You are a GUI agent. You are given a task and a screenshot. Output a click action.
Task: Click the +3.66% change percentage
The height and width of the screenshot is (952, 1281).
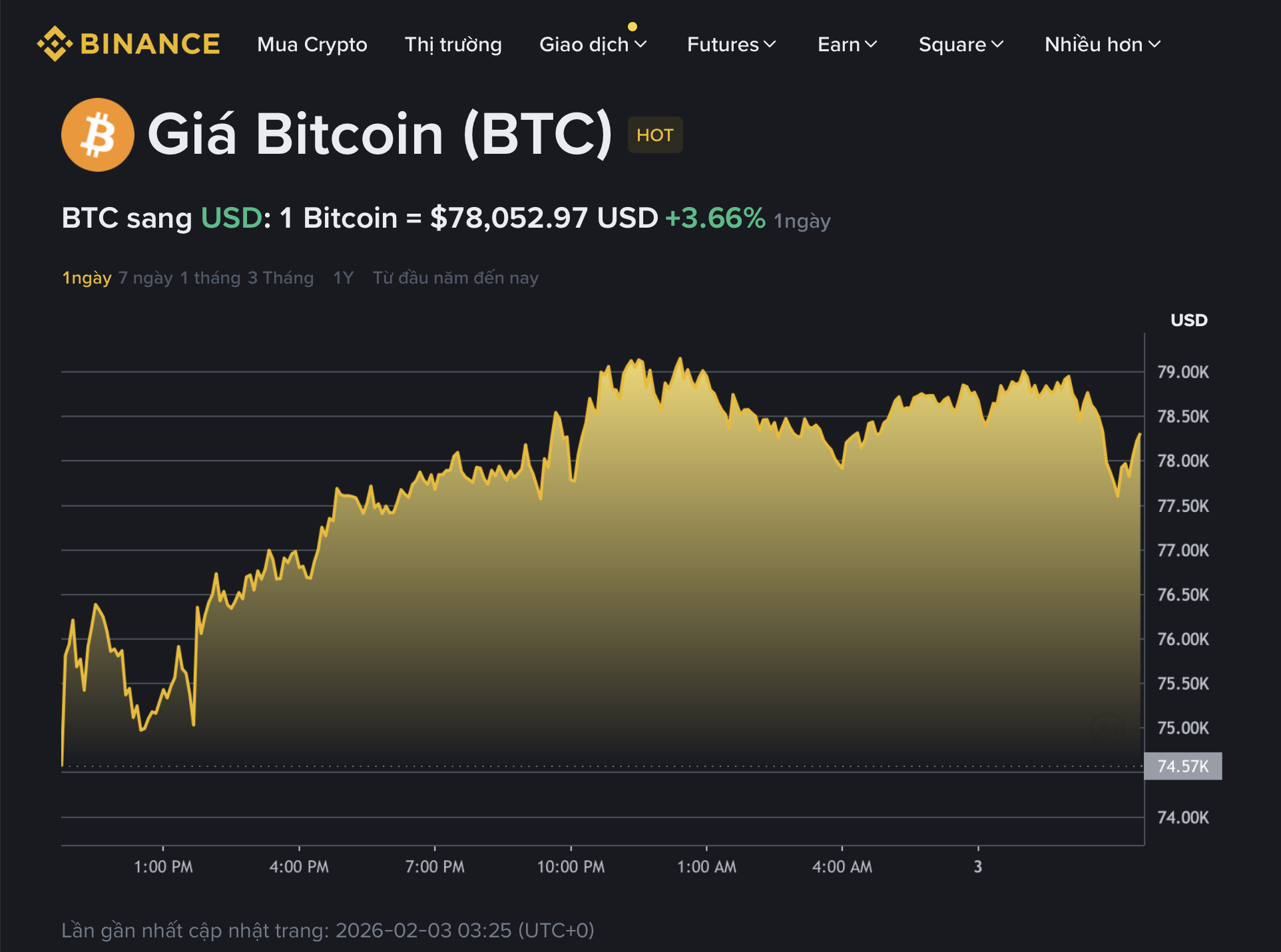[714, 217]
